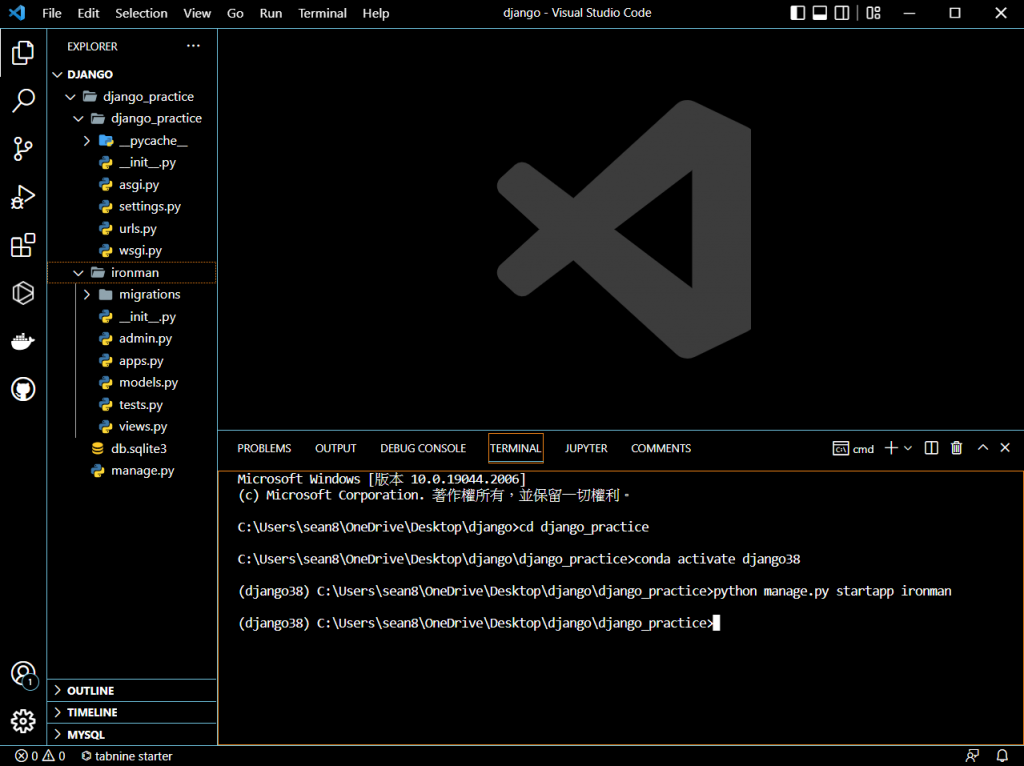Expand the __pycache__ folder
The image size is (1024, 766).
pyautogui.click(x=86, y=140)
